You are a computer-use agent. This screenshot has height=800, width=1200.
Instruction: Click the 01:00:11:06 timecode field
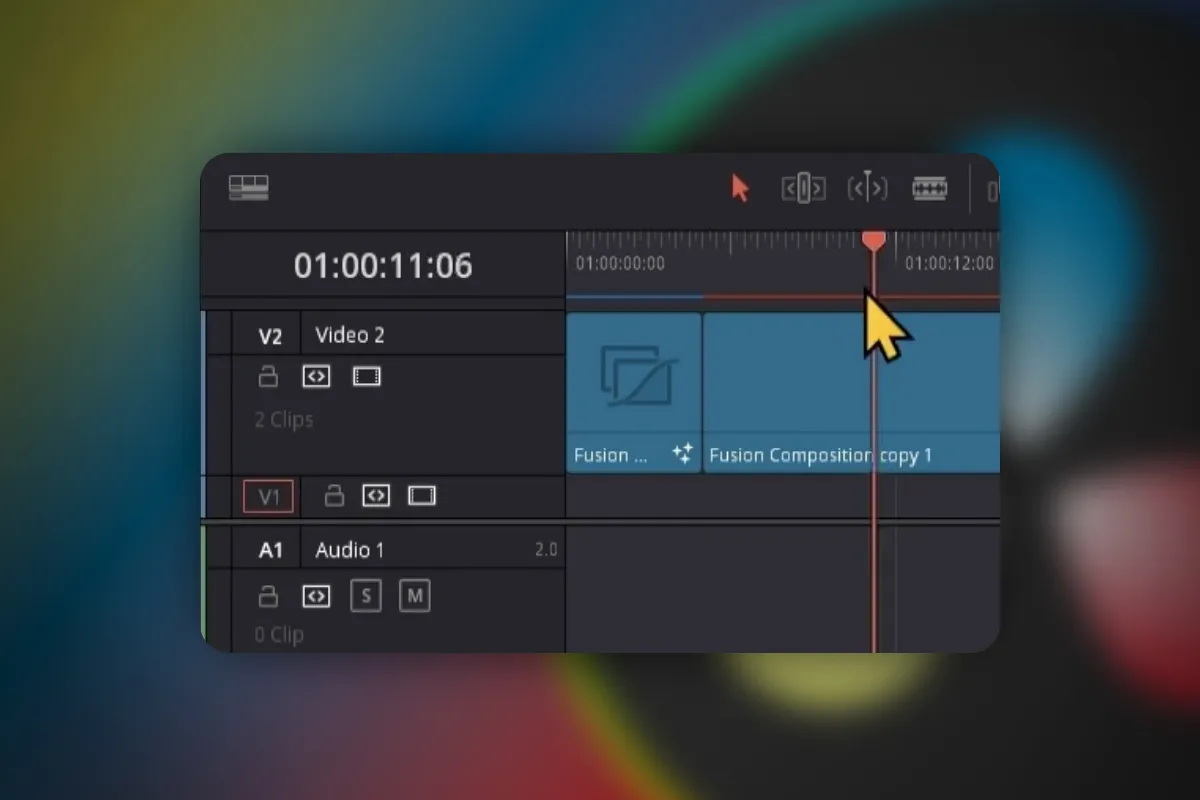point(383,266)
